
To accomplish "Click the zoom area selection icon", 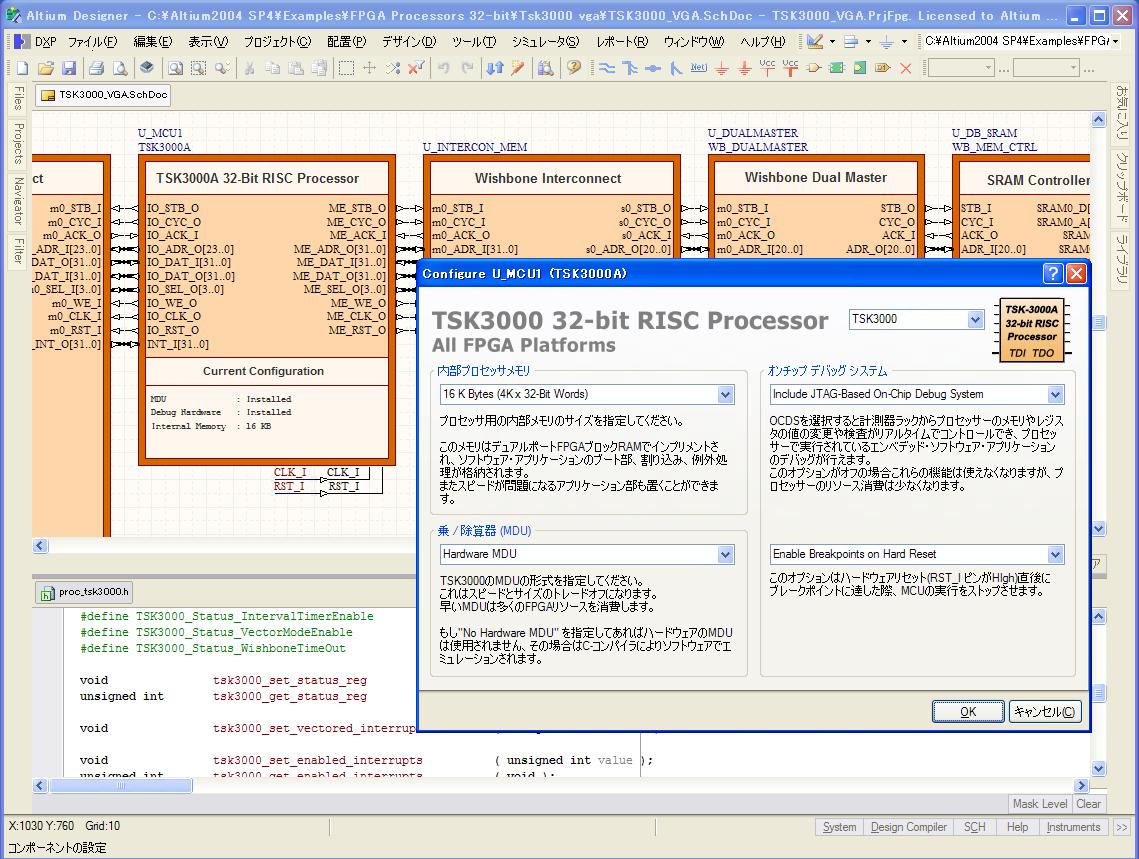I will (198, 68).
